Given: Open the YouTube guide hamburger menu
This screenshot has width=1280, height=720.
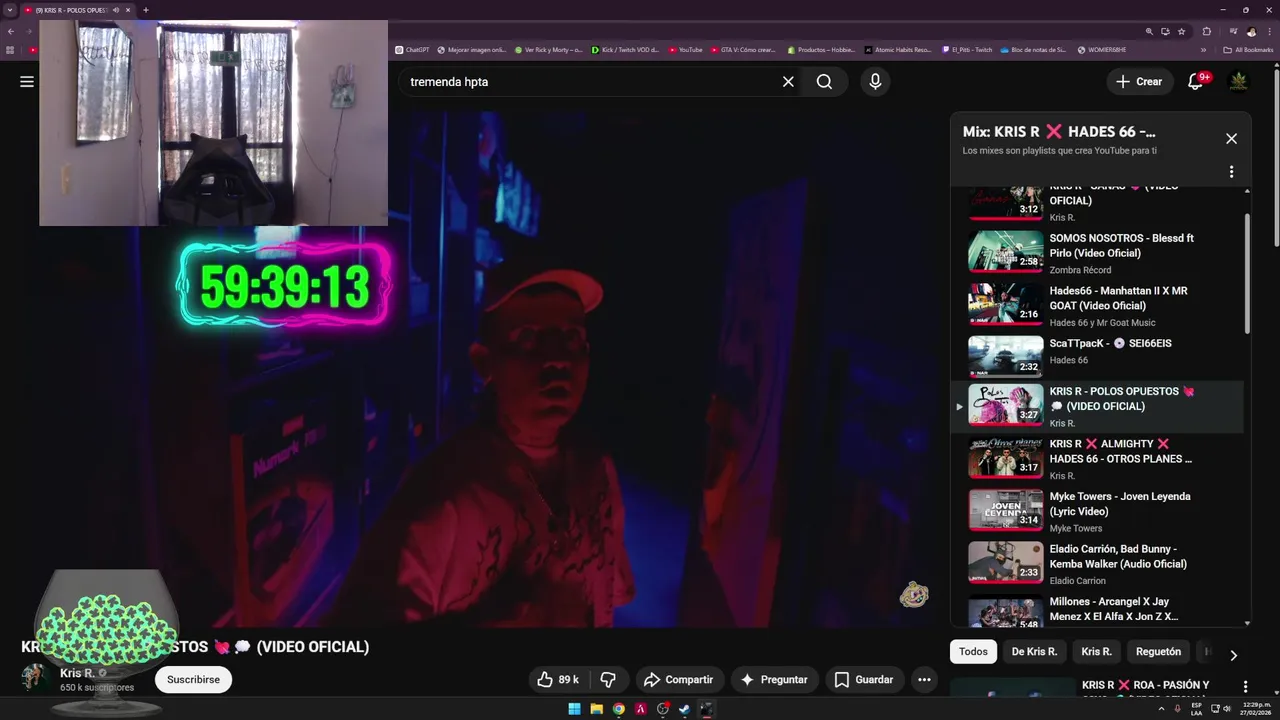Looking at the screenshot, I should 27,82.
